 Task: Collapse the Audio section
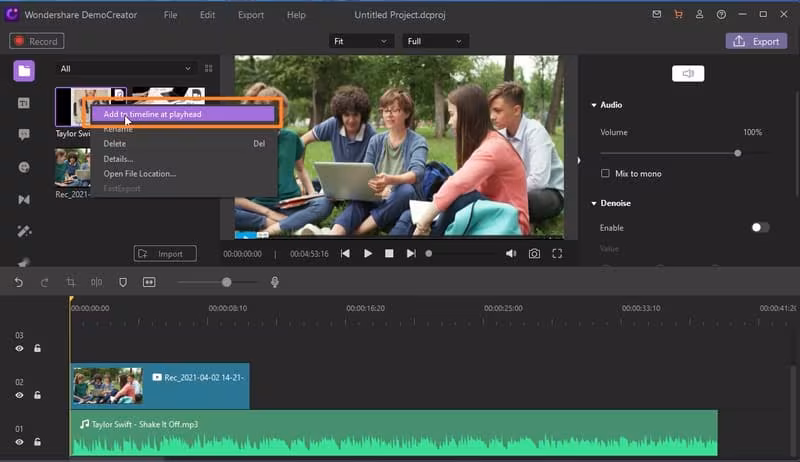tap(594, 105)
